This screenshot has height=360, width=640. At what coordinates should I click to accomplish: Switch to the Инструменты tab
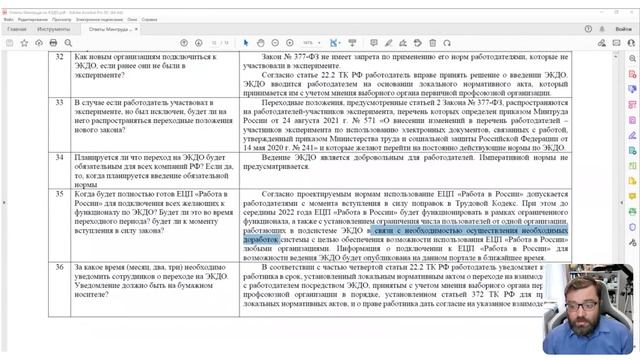pos(53,29)
